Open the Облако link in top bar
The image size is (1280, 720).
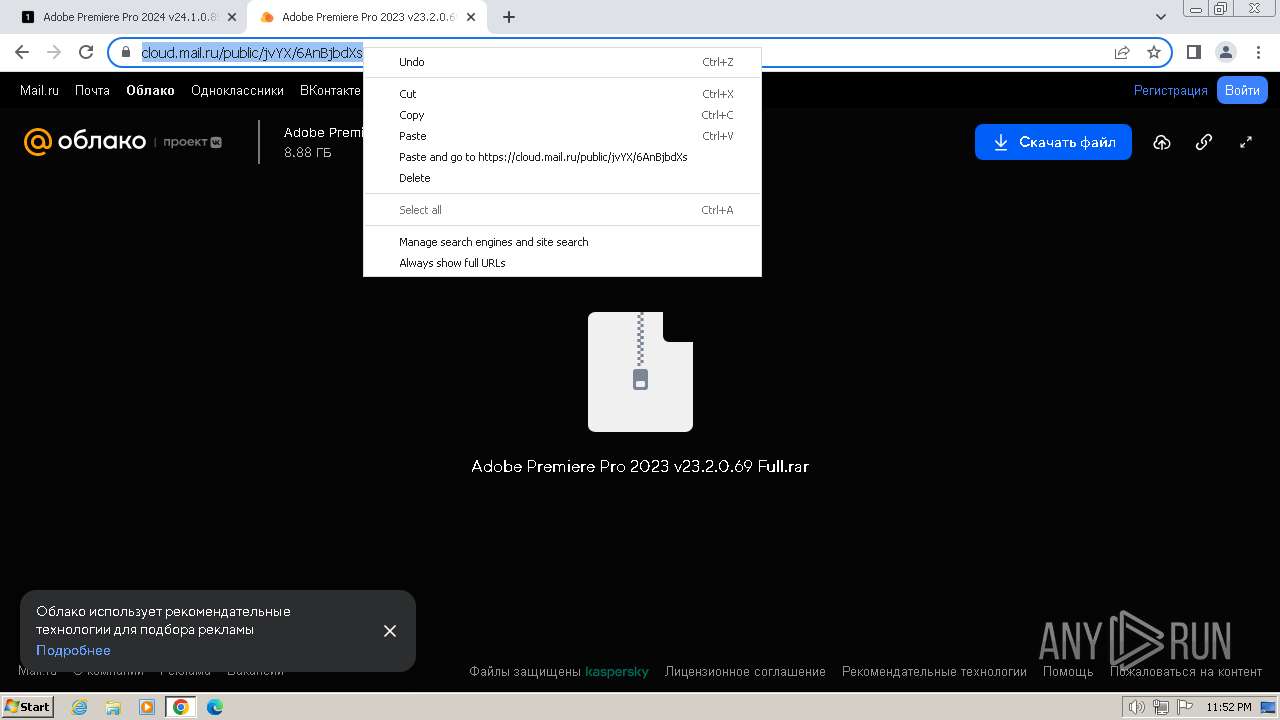[x=150, y=90]
